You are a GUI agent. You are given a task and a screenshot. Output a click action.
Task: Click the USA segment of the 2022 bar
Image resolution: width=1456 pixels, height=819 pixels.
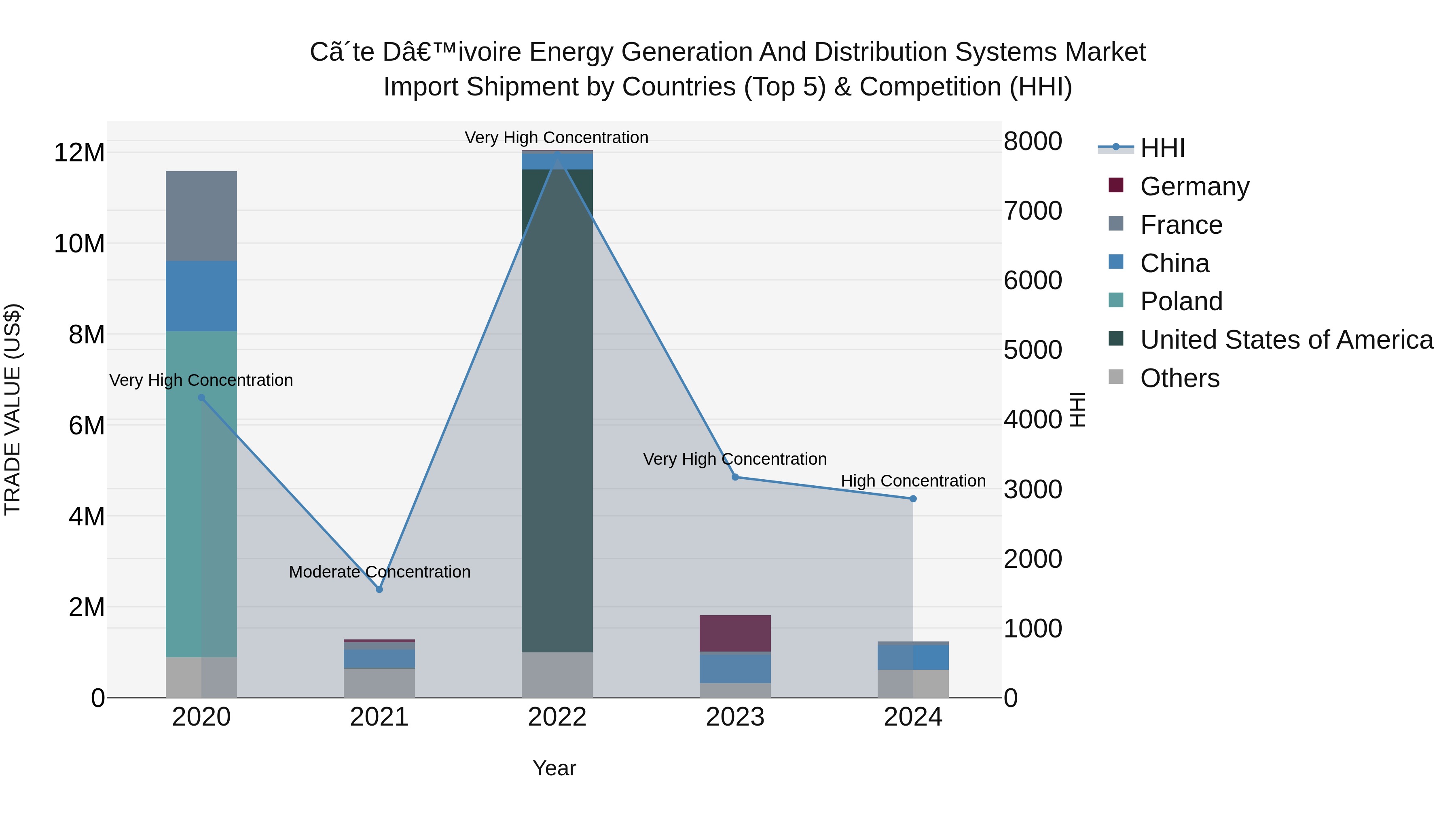pos(557,411)
